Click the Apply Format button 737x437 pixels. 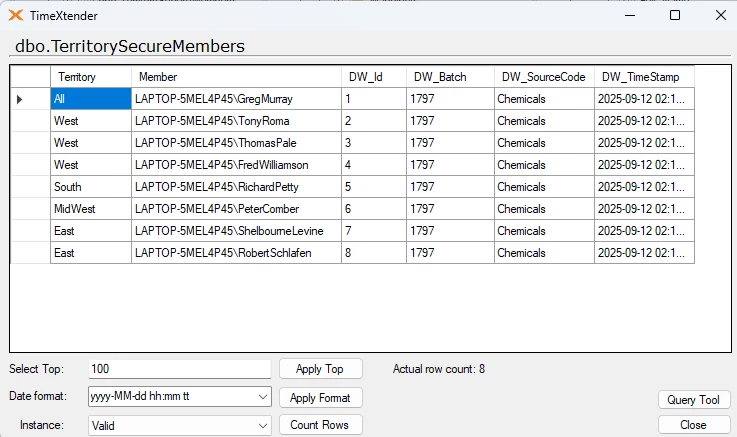pyautogui.click(x=321, y=398)
